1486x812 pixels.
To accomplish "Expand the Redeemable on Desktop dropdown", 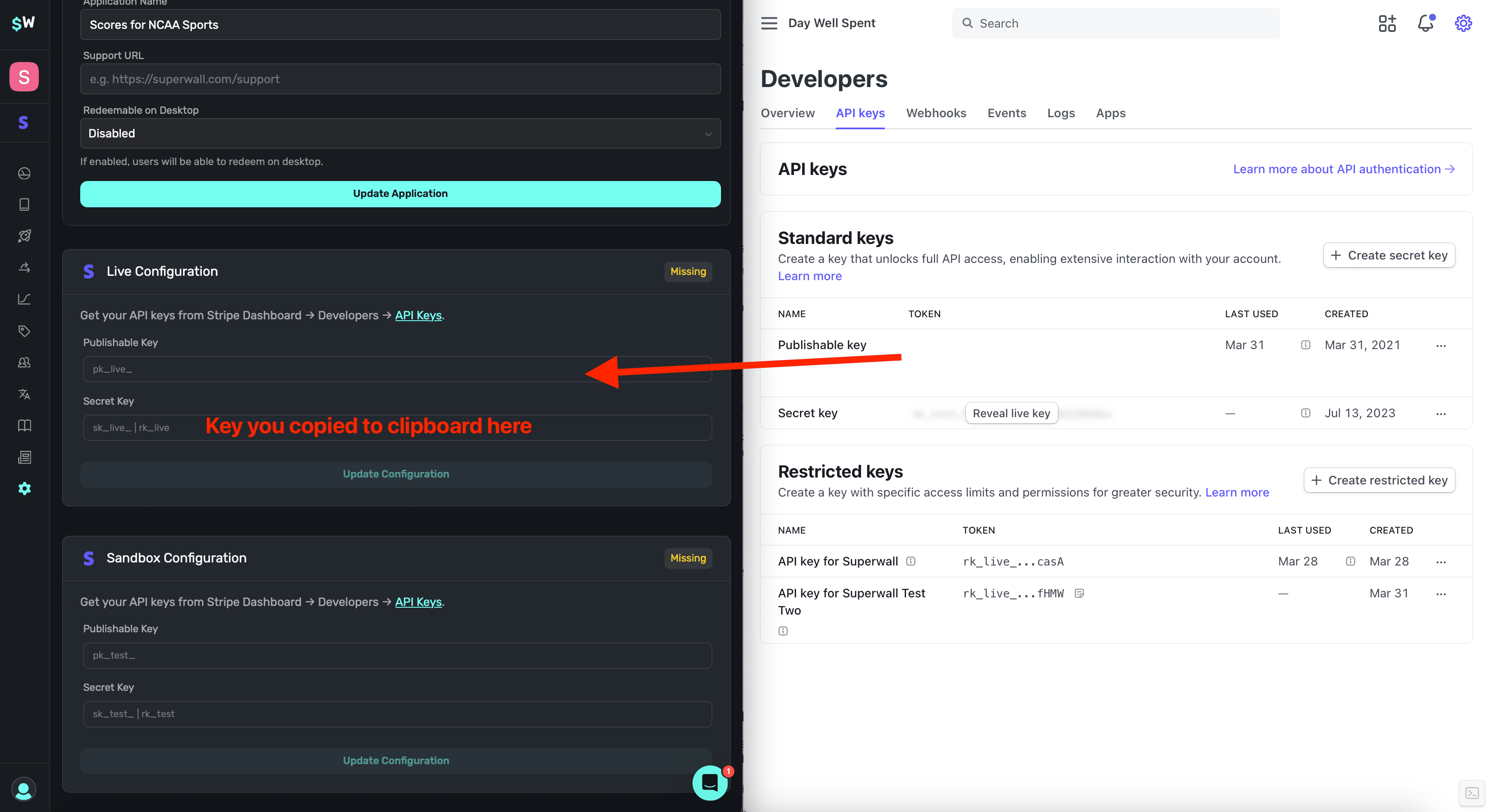I will point(400,133).
